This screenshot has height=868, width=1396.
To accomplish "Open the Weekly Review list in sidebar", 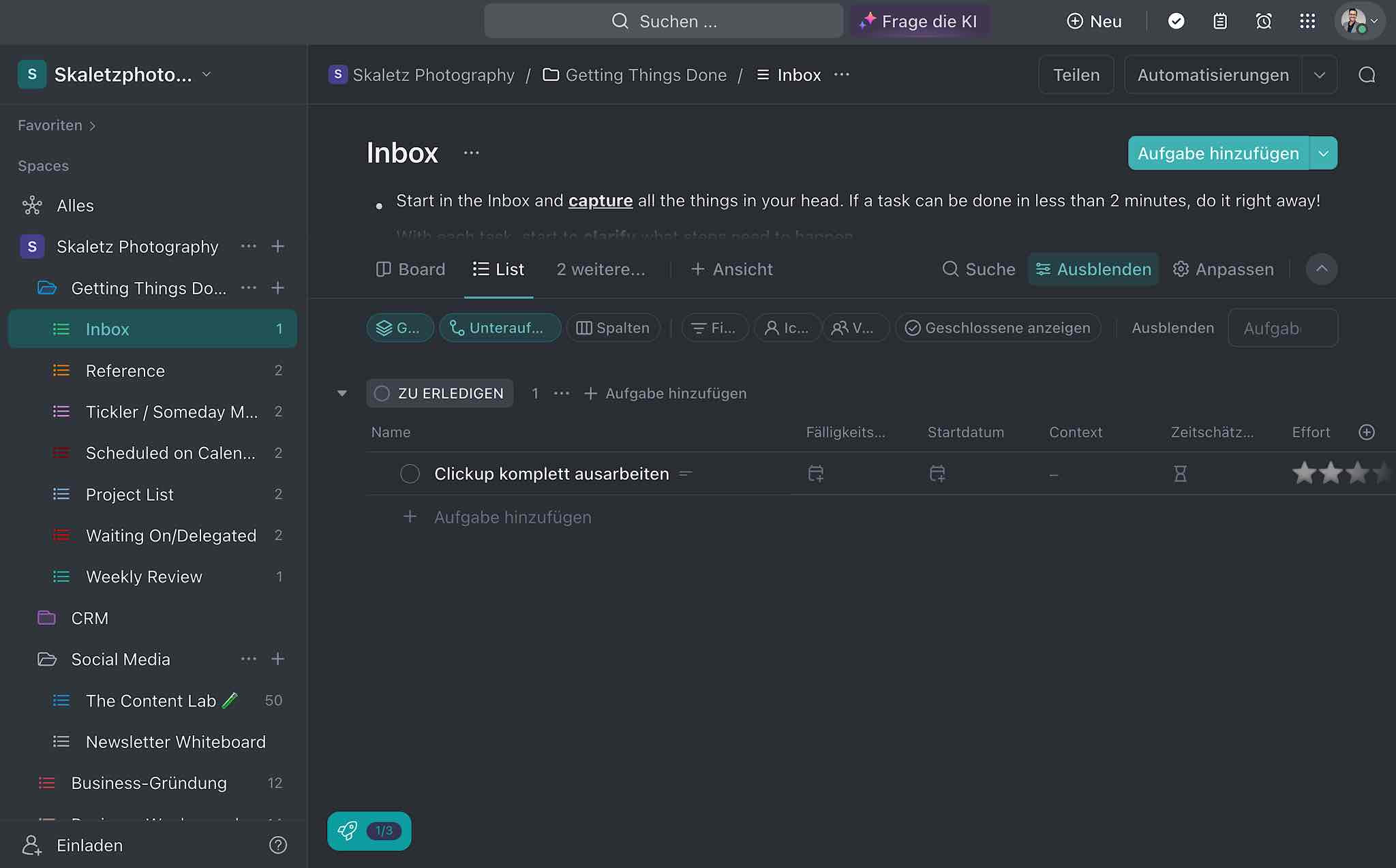I will coord(144,576).
